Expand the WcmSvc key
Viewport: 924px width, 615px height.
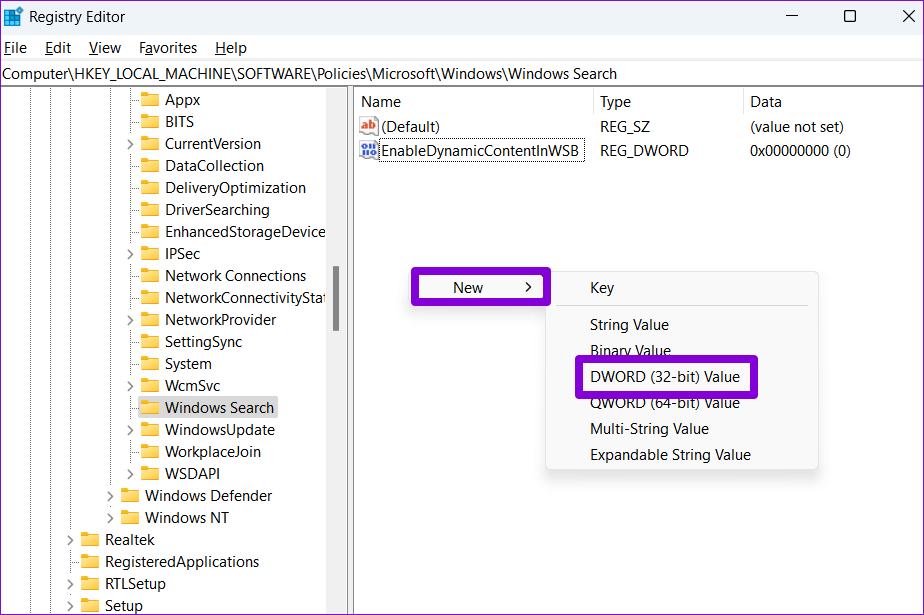point(130,386)
